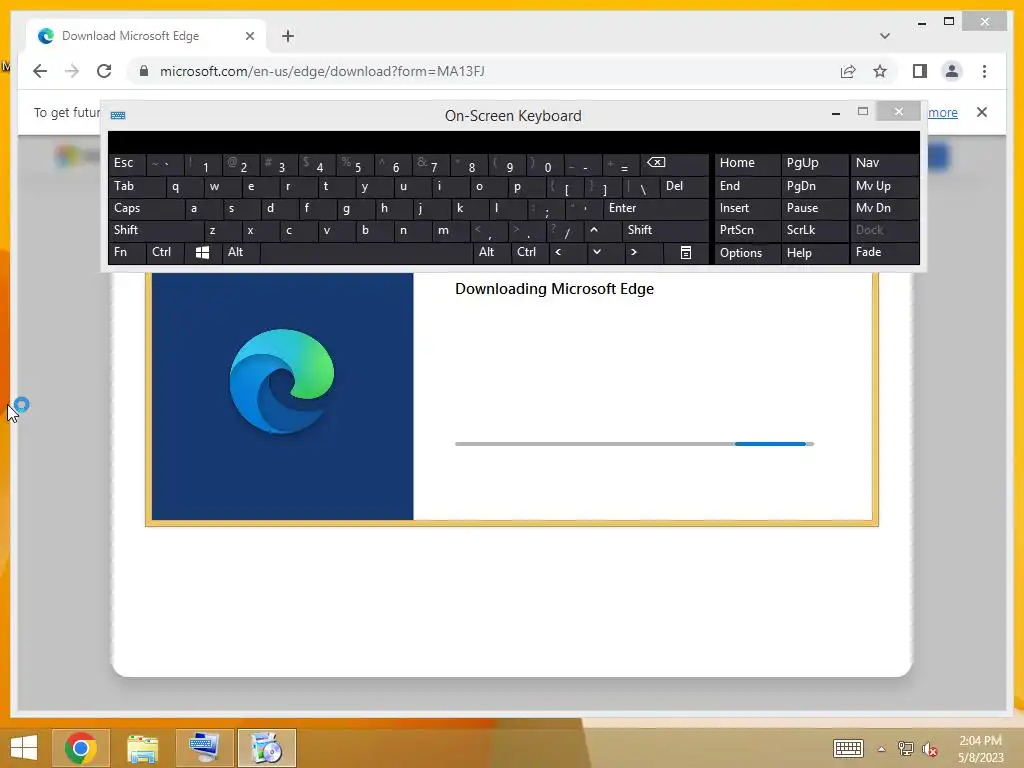Tap the Windows logo key on keyboard
This screenshot has width=1024, height=768.
202,252
